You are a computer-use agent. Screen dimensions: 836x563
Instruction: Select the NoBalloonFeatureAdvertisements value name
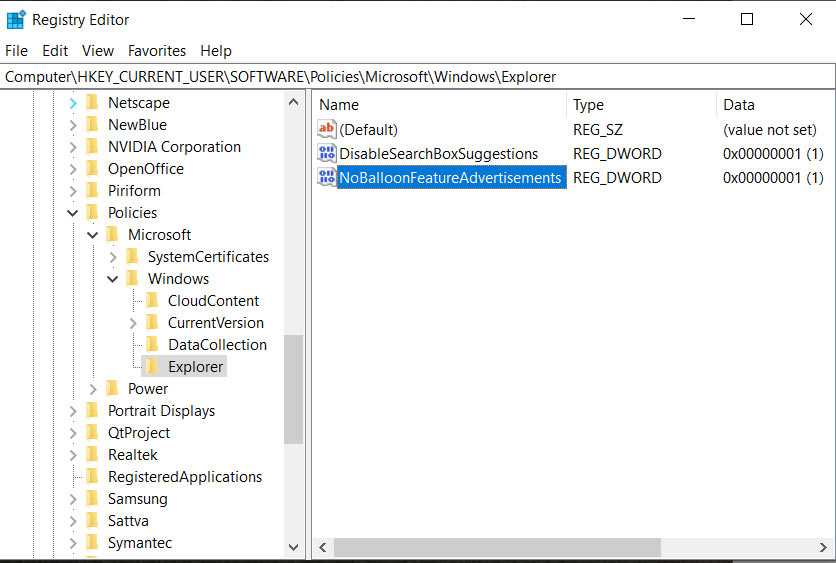450,178
